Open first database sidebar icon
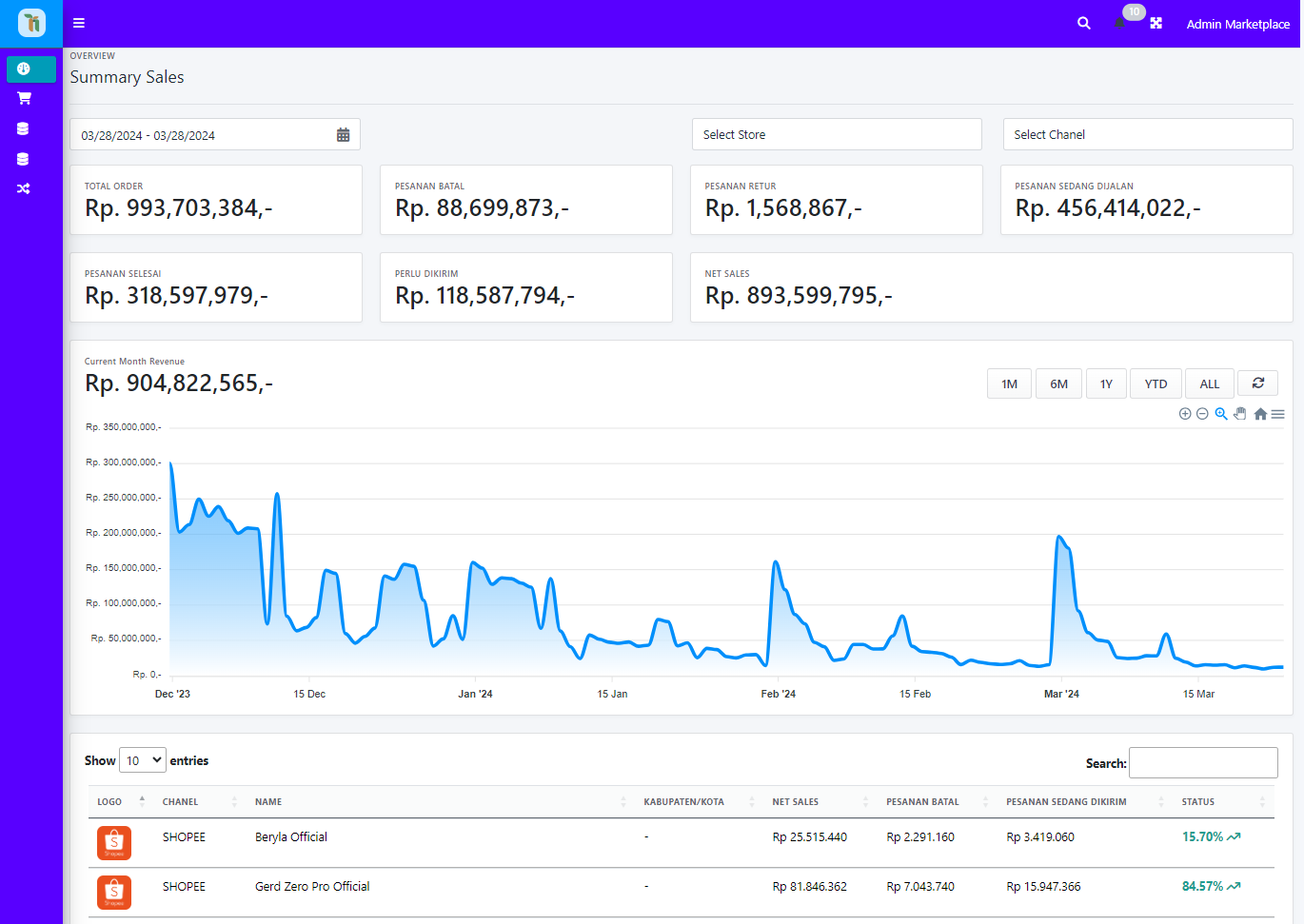This screenshot has width=1304, height=924. coord(23,128)
